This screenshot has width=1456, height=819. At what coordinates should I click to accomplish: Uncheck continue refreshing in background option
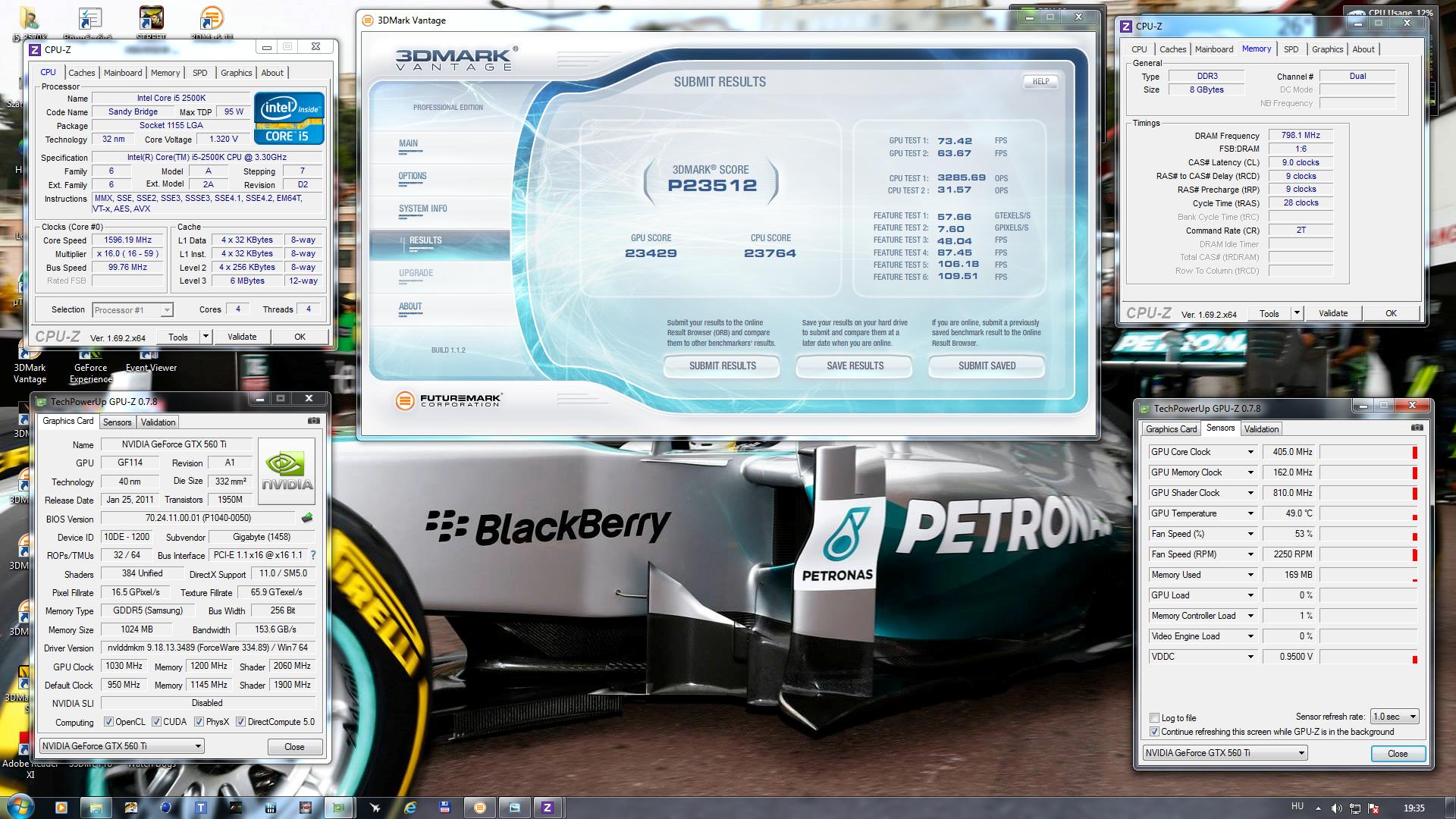[x=1154, y=732]
